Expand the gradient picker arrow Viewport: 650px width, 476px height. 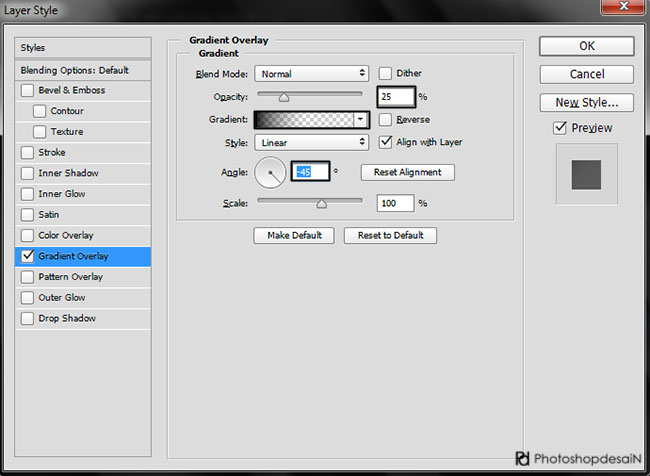point(360,119)
